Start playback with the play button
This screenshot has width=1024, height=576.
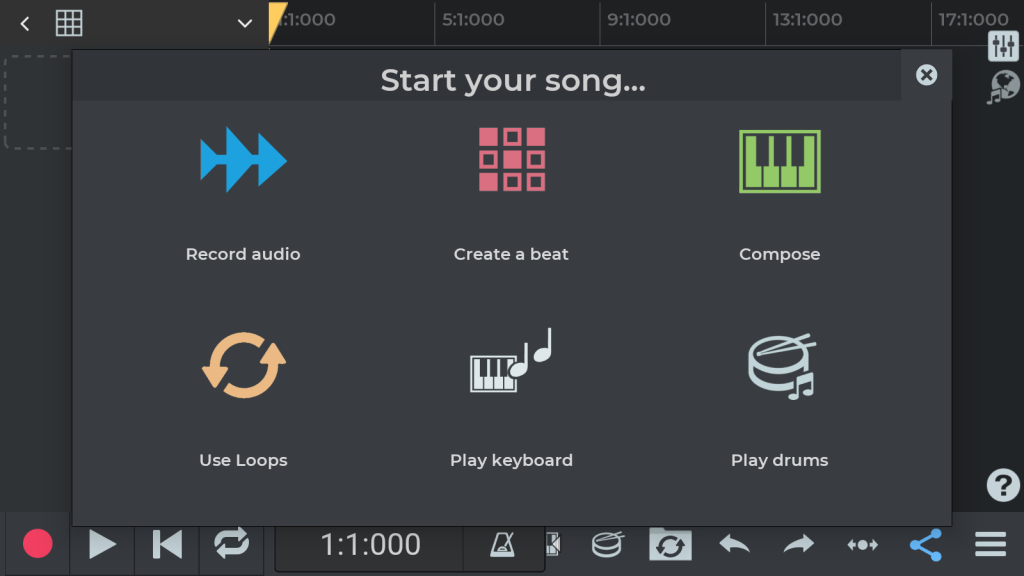point(102,545)
